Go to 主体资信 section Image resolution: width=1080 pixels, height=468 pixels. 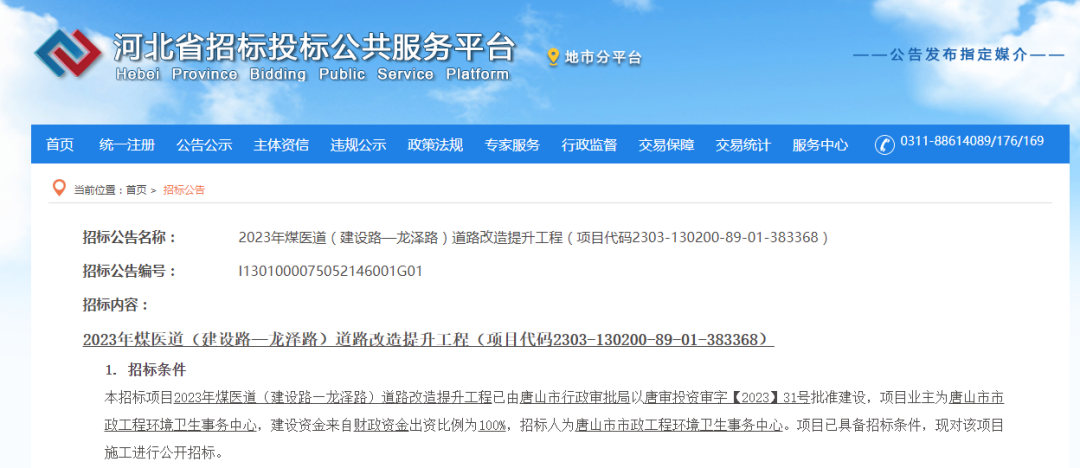[281, 145]
